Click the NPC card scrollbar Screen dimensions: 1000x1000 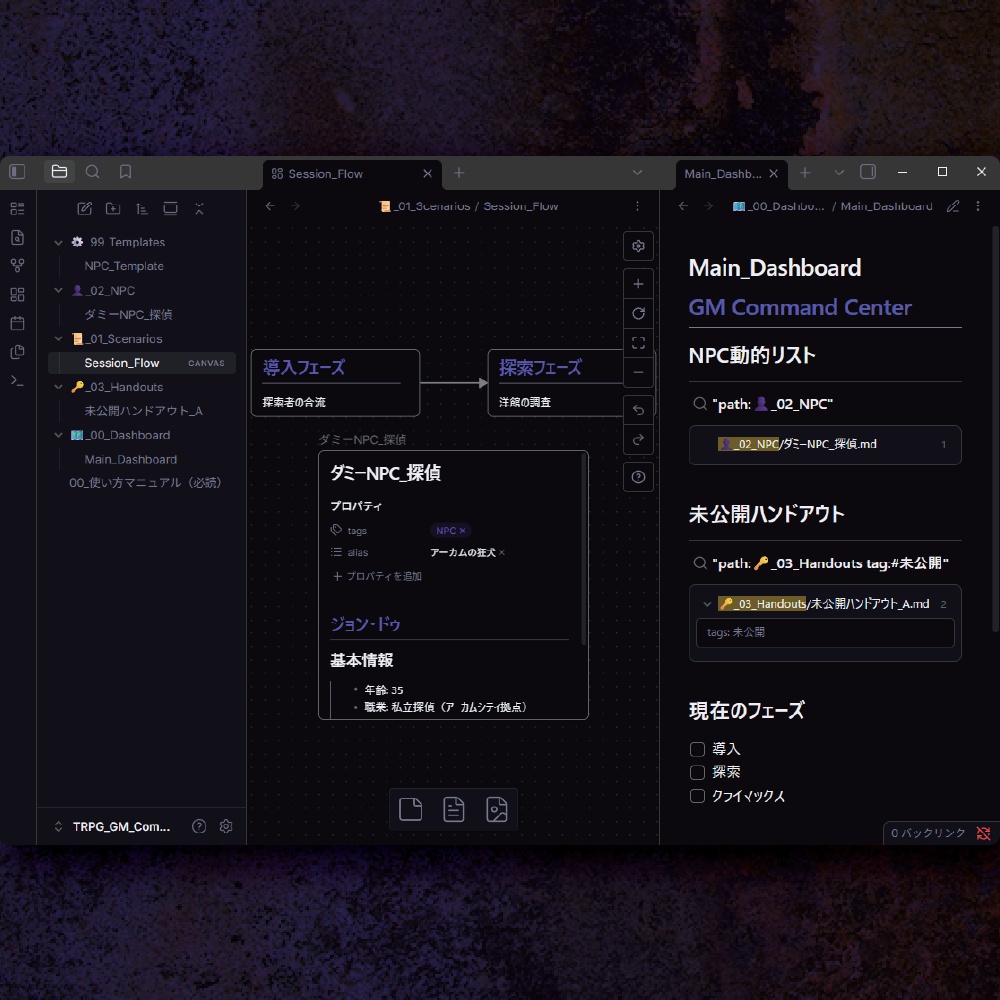pyautogui.click(x=583, y=548)
